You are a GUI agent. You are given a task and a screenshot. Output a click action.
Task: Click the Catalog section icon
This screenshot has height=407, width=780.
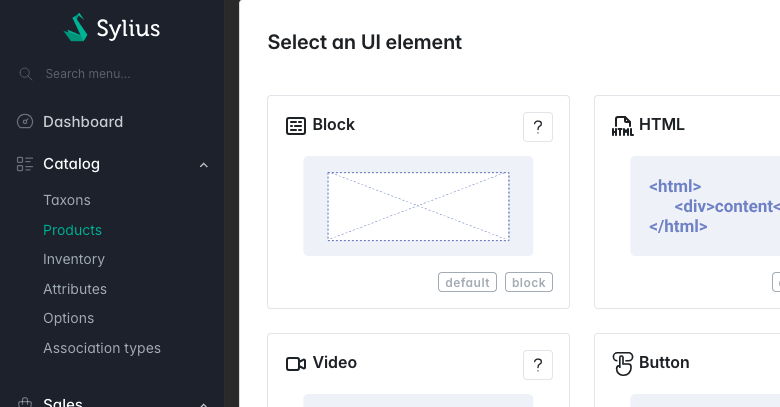pos(26,164)
